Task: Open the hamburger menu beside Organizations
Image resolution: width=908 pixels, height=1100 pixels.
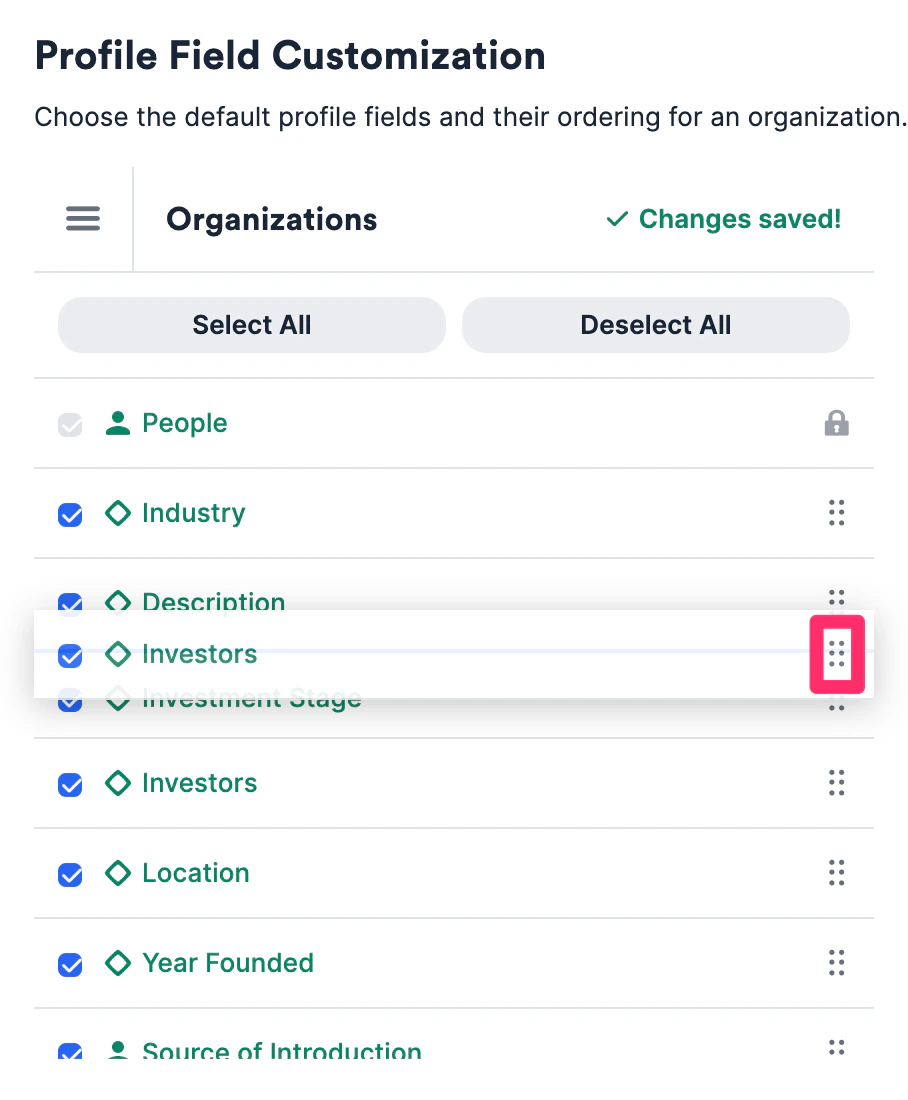Action: [x=83, y=219]
